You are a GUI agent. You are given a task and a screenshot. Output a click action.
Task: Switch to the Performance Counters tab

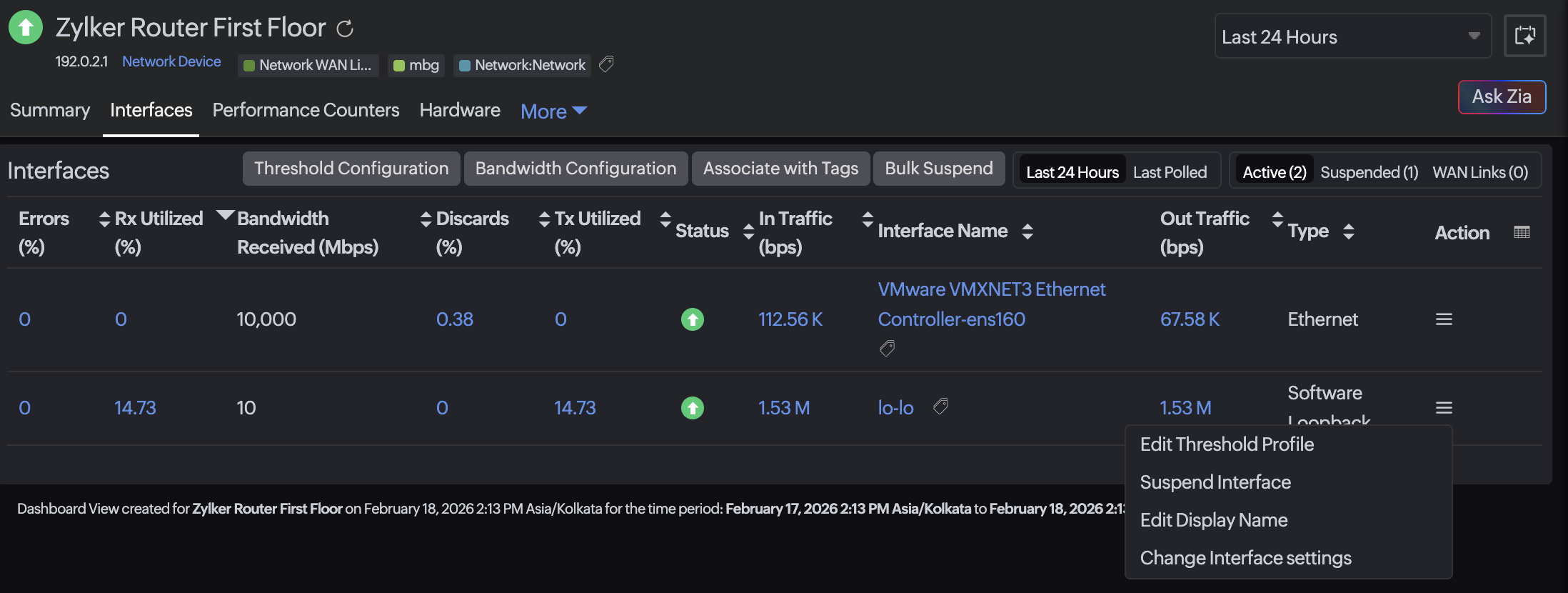coord(306,110)
